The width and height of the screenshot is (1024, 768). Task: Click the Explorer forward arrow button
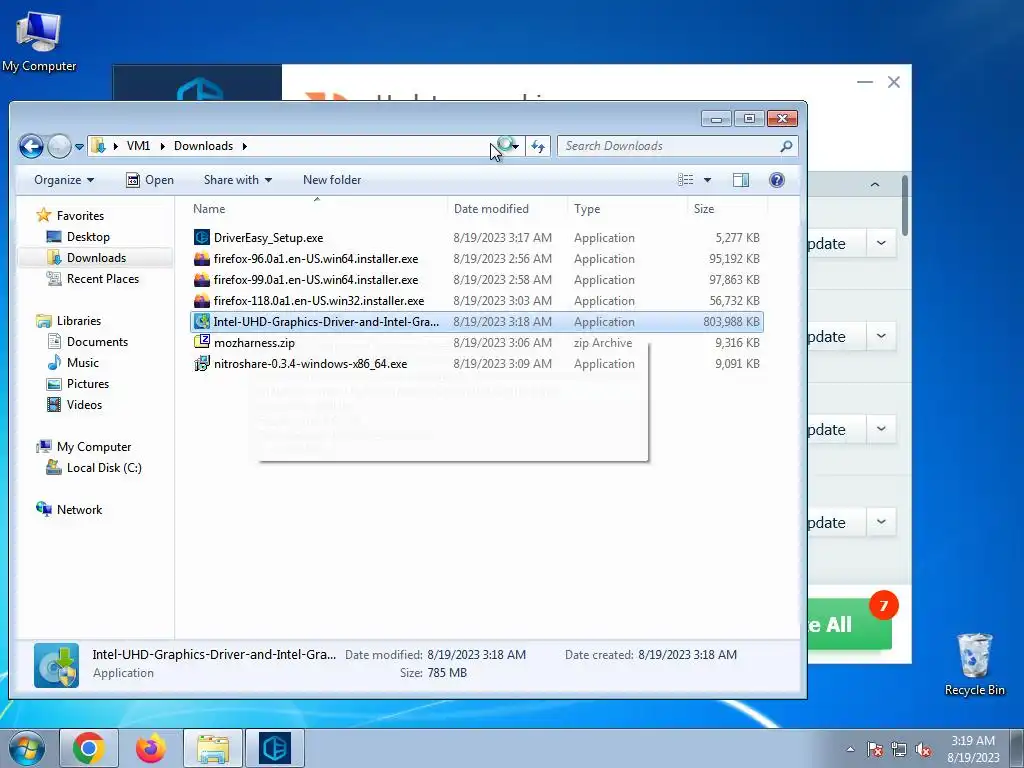[59, 146]
